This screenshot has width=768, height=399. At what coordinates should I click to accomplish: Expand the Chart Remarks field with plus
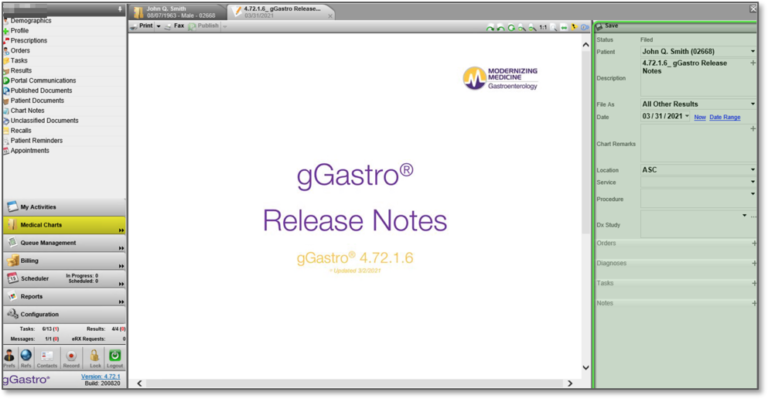[x=753, y=129]
